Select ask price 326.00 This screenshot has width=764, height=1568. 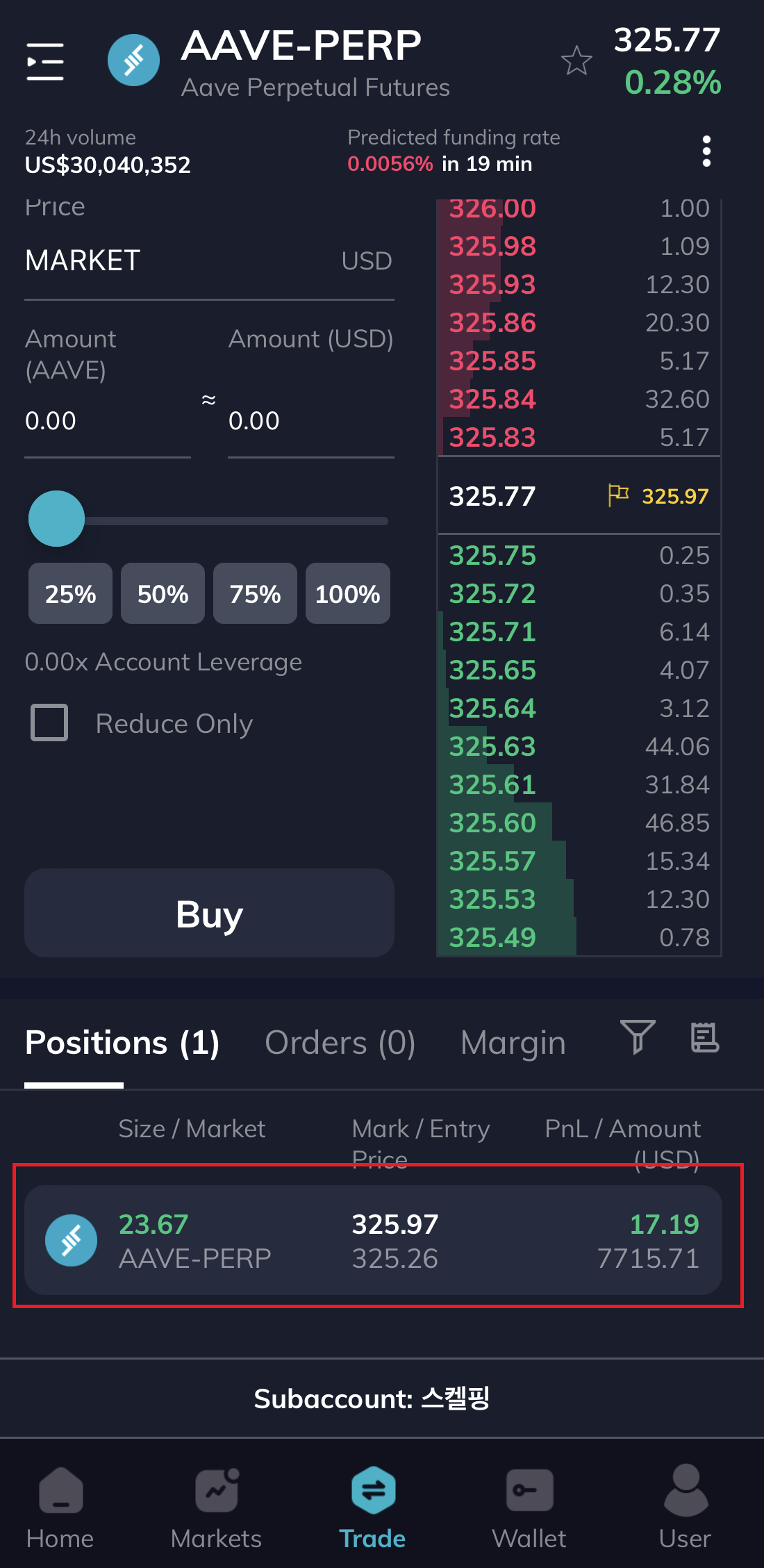click(492, 208)
